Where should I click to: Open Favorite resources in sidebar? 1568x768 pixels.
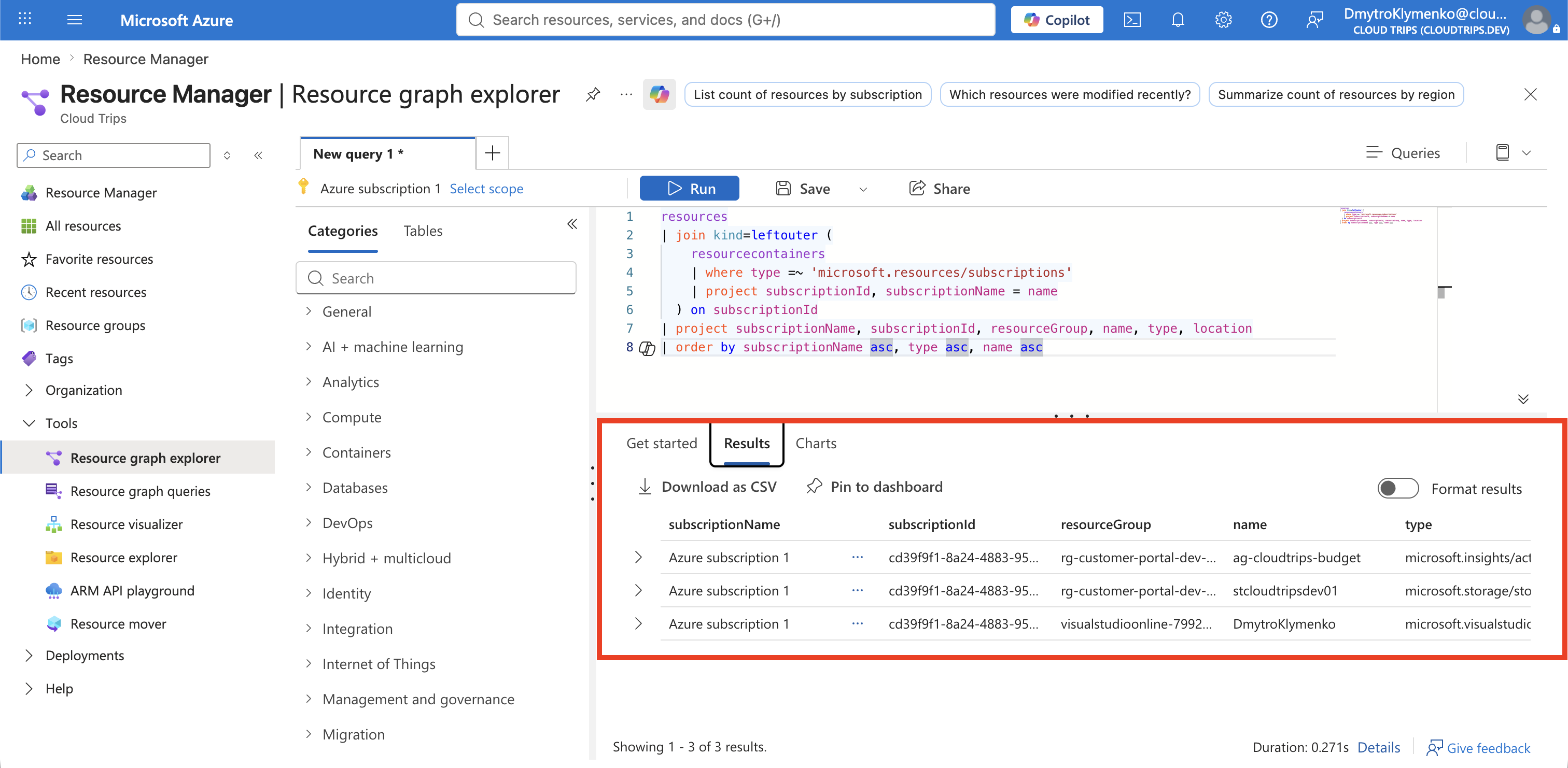[99, 259]
